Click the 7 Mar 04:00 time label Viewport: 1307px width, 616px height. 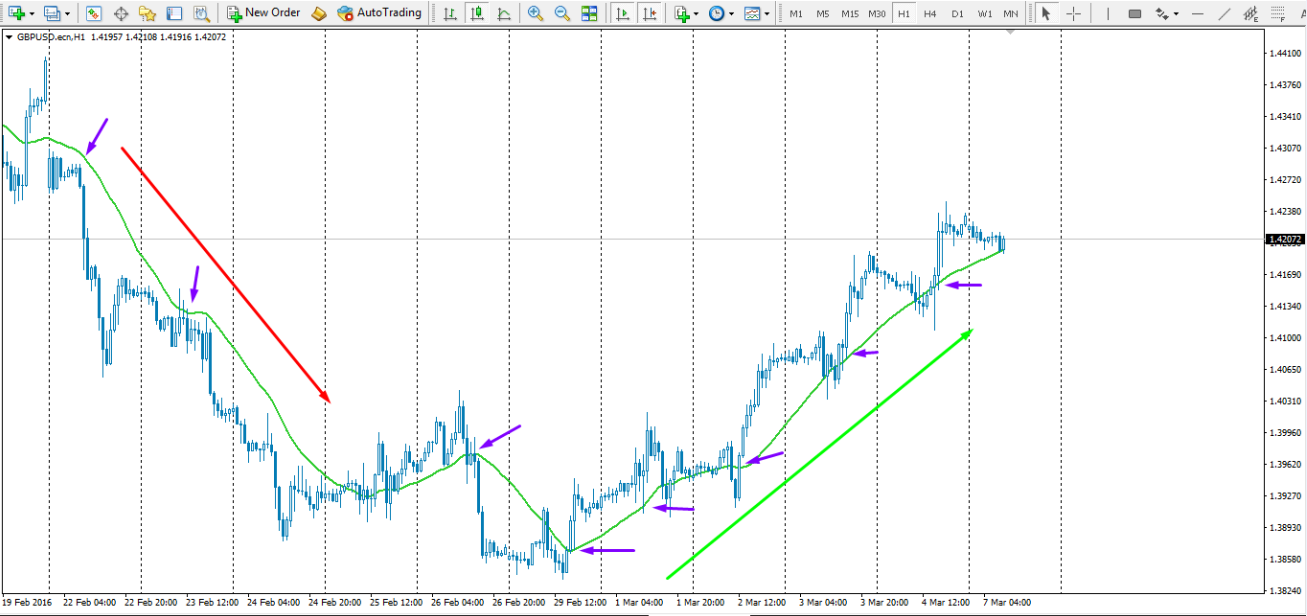(1007, 603)
